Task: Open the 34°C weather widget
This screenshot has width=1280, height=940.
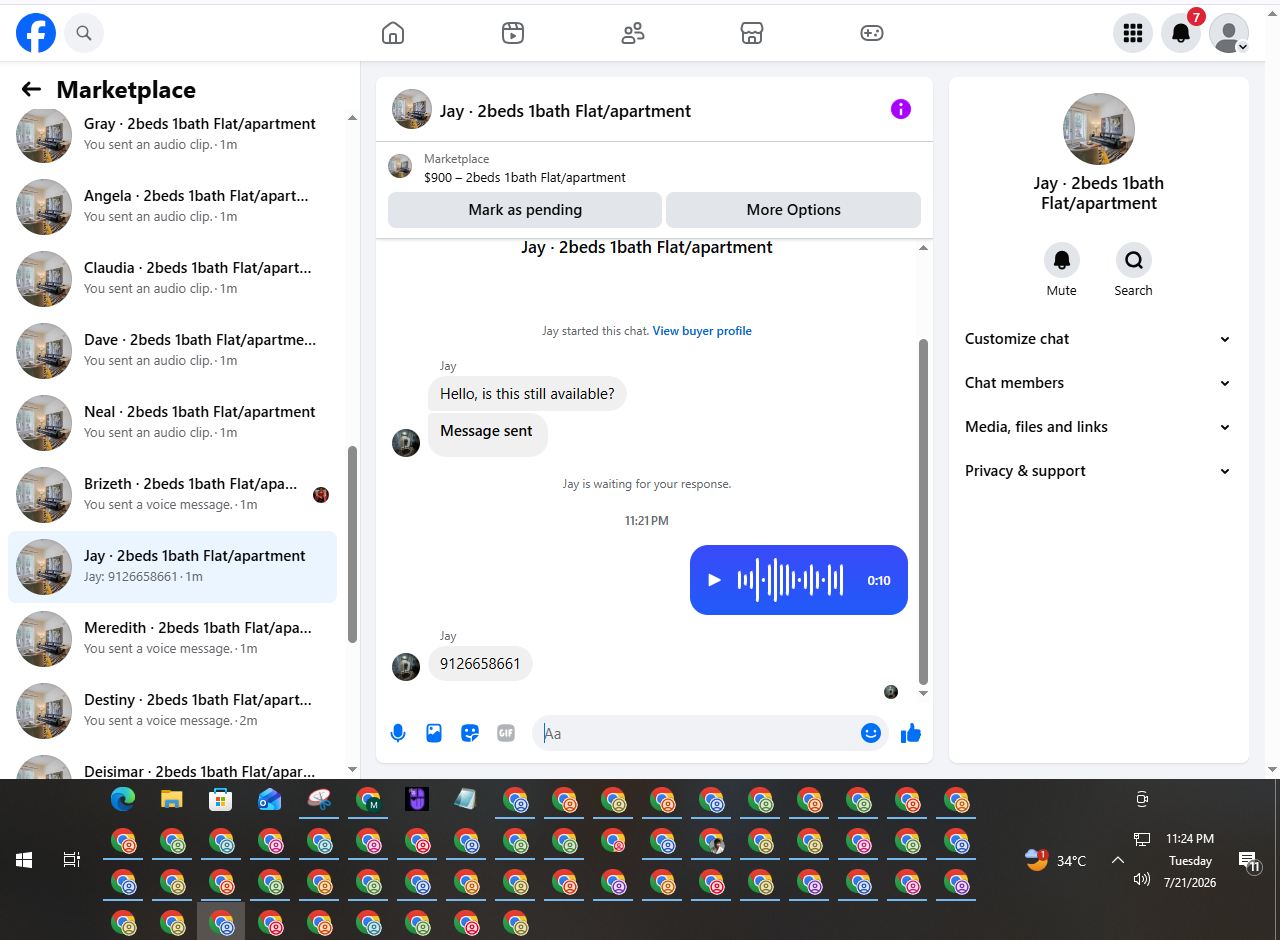Action: (x=1056, y=860)
